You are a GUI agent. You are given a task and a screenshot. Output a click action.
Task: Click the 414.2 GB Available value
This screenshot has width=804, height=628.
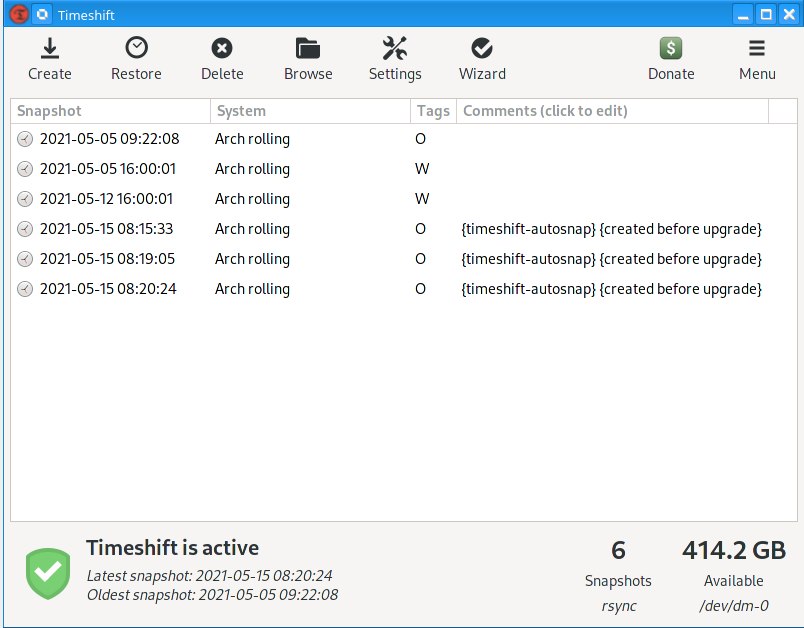(x=734, y=551)
